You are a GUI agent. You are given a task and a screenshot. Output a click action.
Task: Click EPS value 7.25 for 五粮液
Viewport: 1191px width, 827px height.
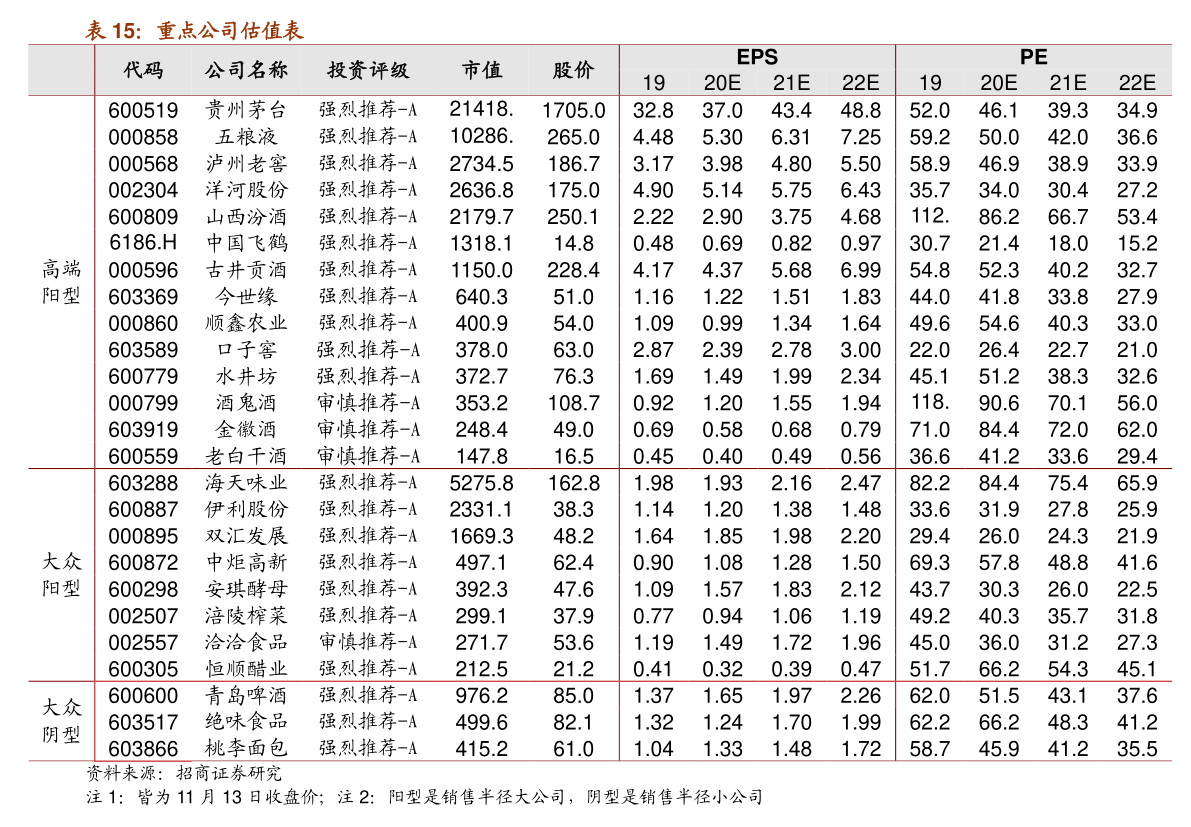(861, 137)
